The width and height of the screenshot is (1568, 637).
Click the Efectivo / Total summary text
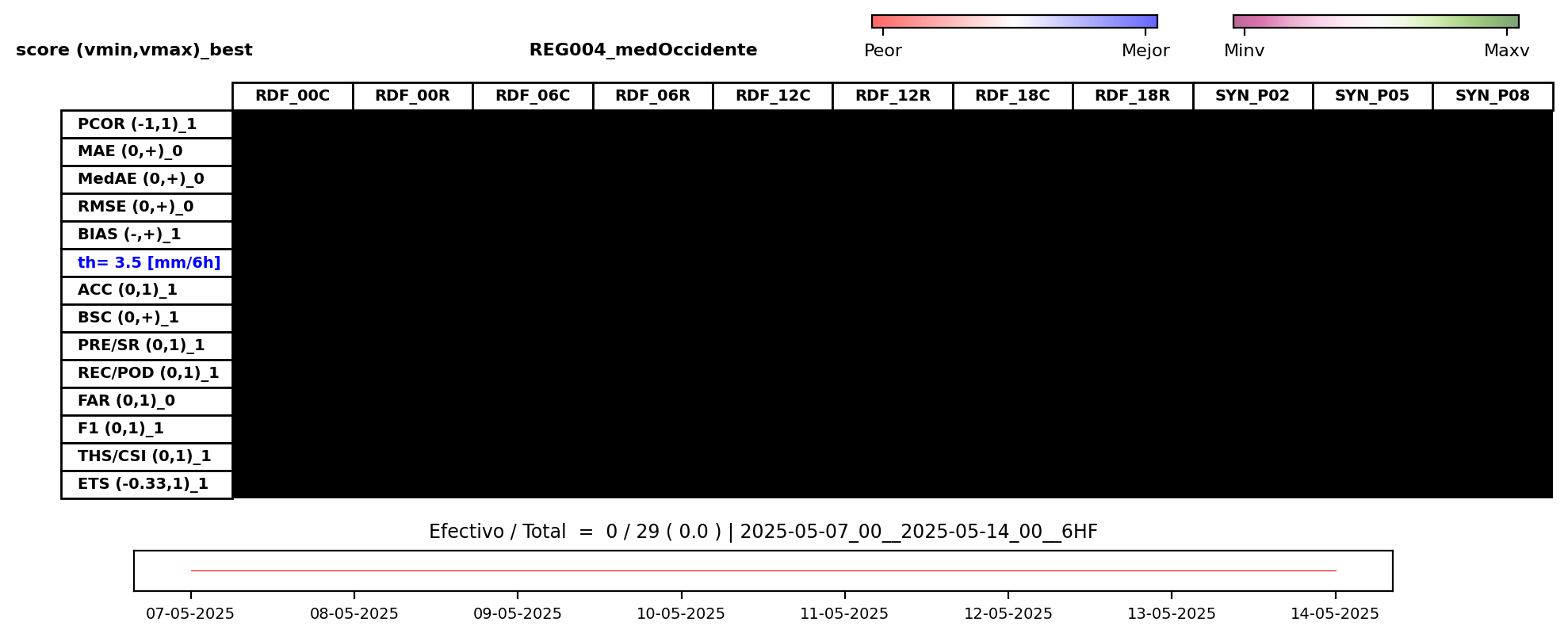coord(763,532)
